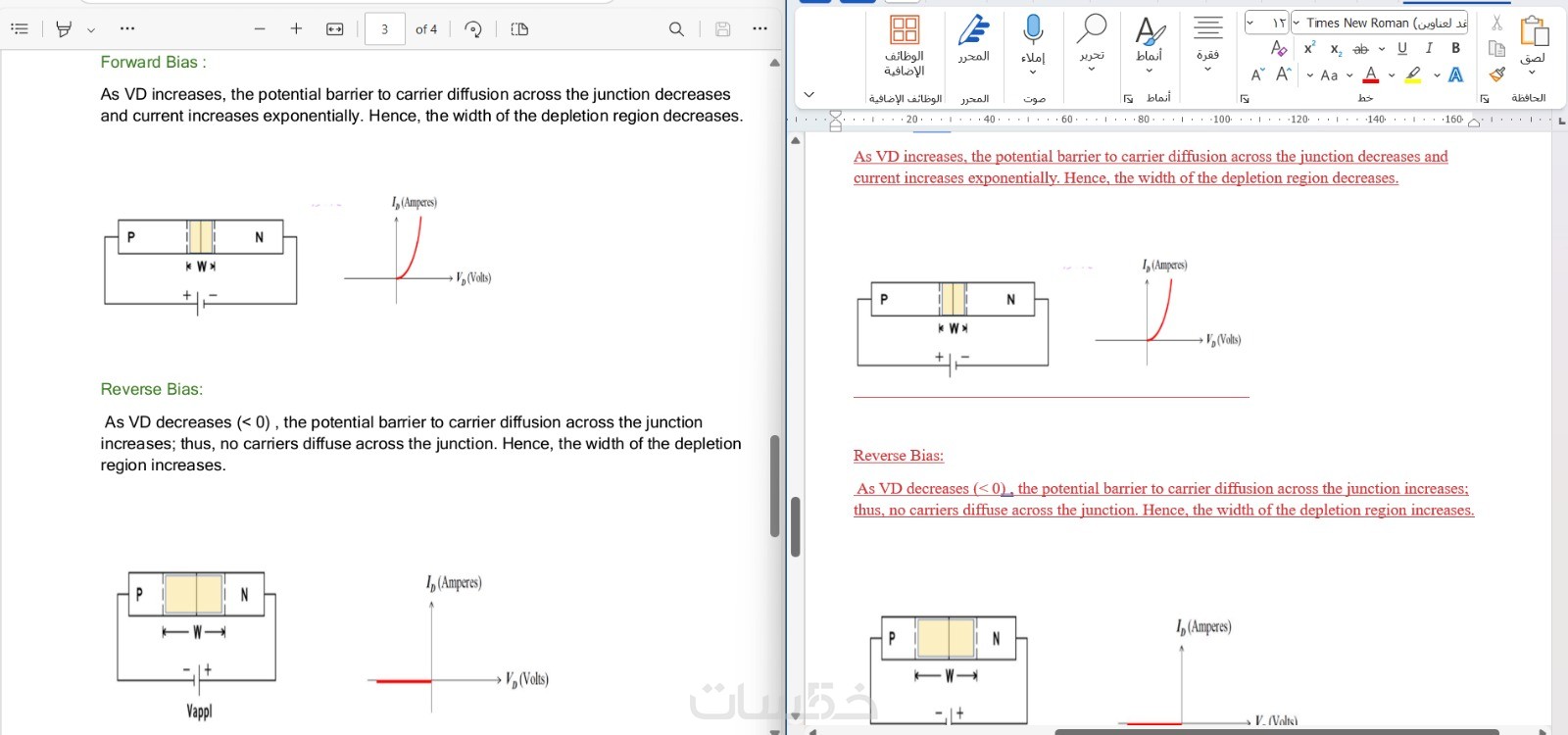Toggle strikethrough formatting
The image size is (1568, 735).
[1360, 49]
